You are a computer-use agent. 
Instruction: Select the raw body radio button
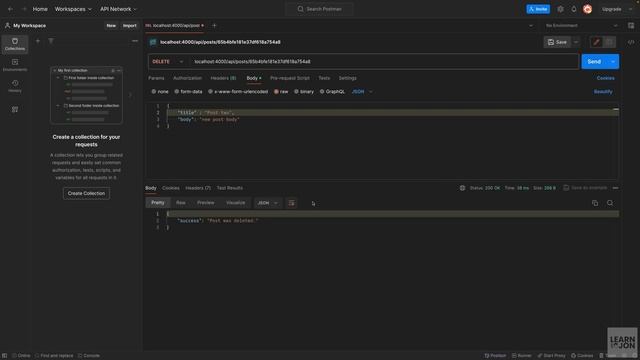[x=276, y=91]
